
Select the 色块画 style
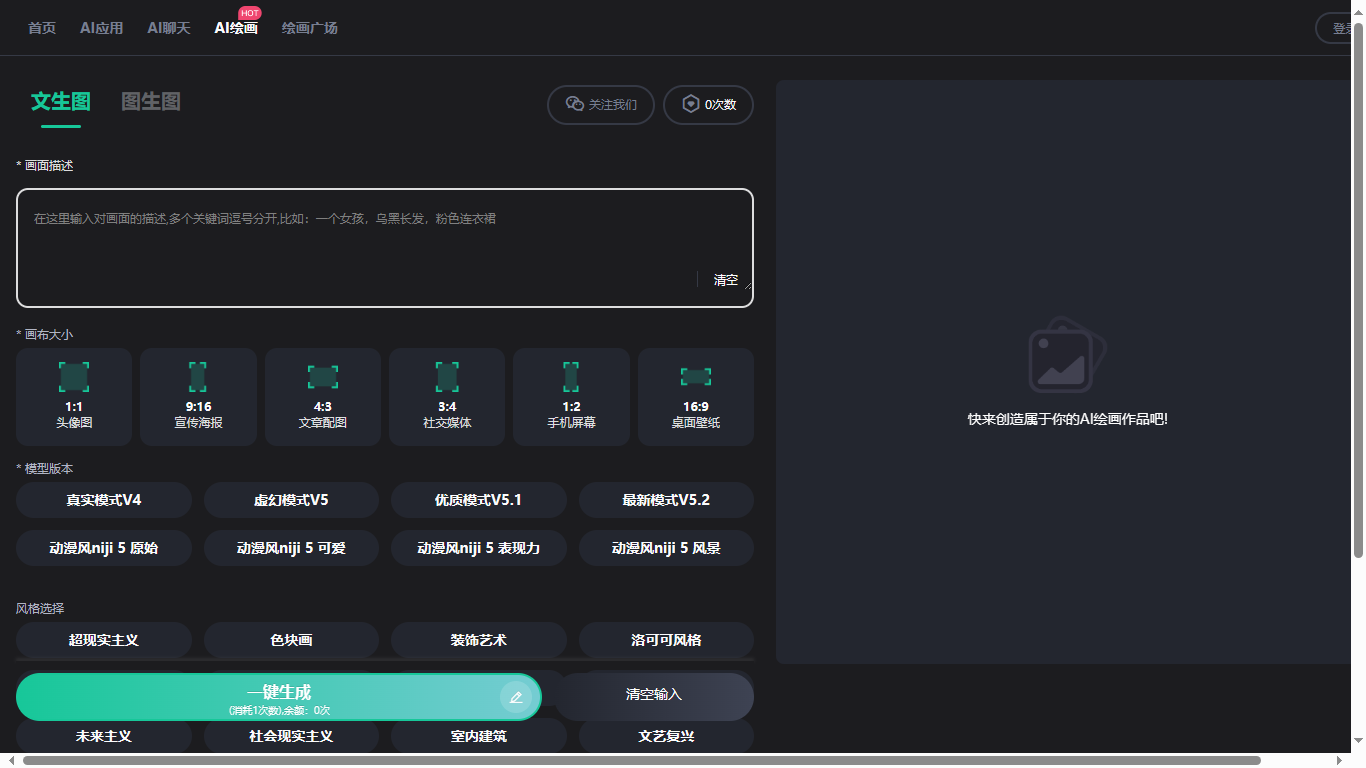(x=291, y=640)
